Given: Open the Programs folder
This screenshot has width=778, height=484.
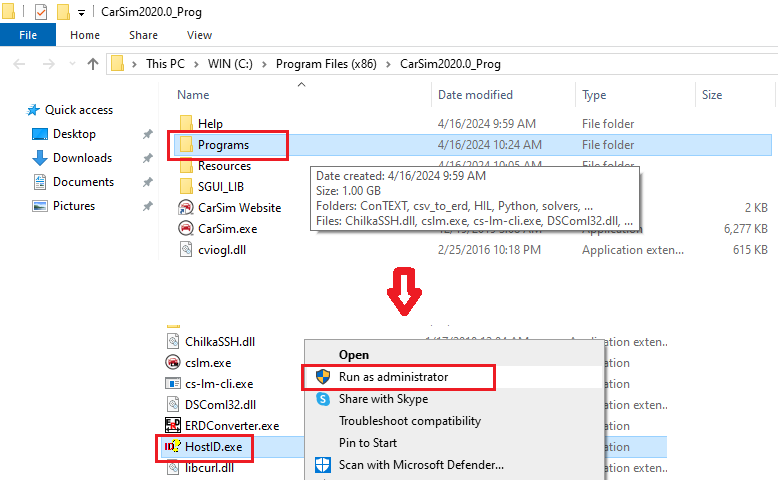Looking at the screenshot, I should [223, 145].
